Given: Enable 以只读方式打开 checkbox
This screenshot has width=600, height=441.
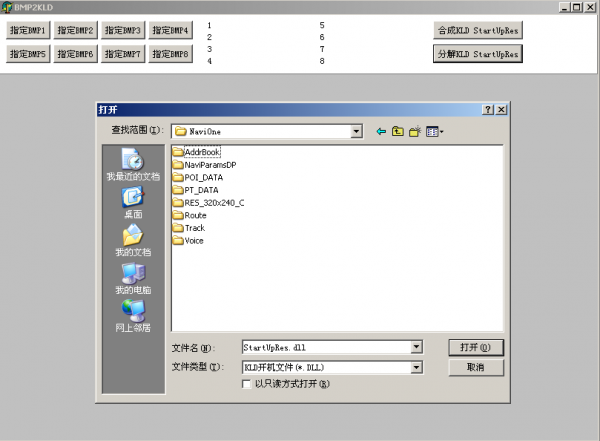Looking at the screenshot, I should coord(247,384).
